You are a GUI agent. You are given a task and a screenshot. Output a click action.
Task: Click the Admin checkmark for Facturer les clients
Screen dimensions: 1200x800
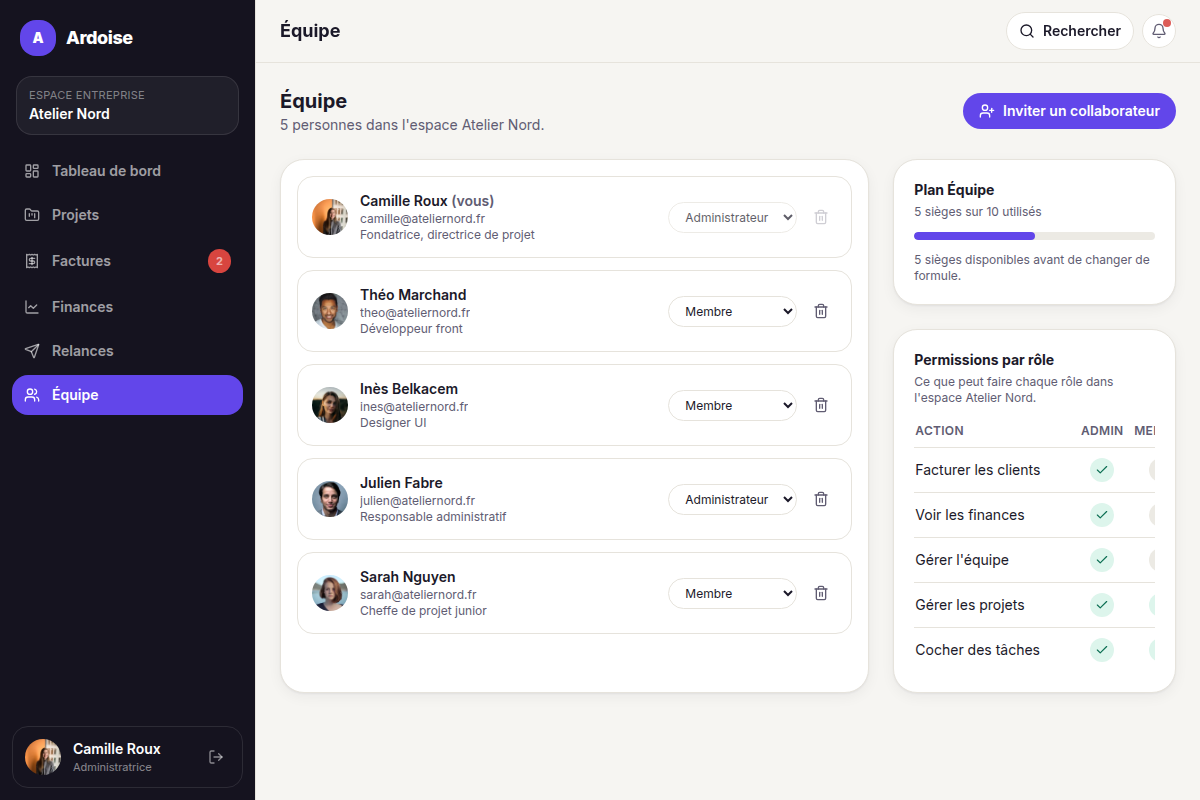tap(1102, 470)
